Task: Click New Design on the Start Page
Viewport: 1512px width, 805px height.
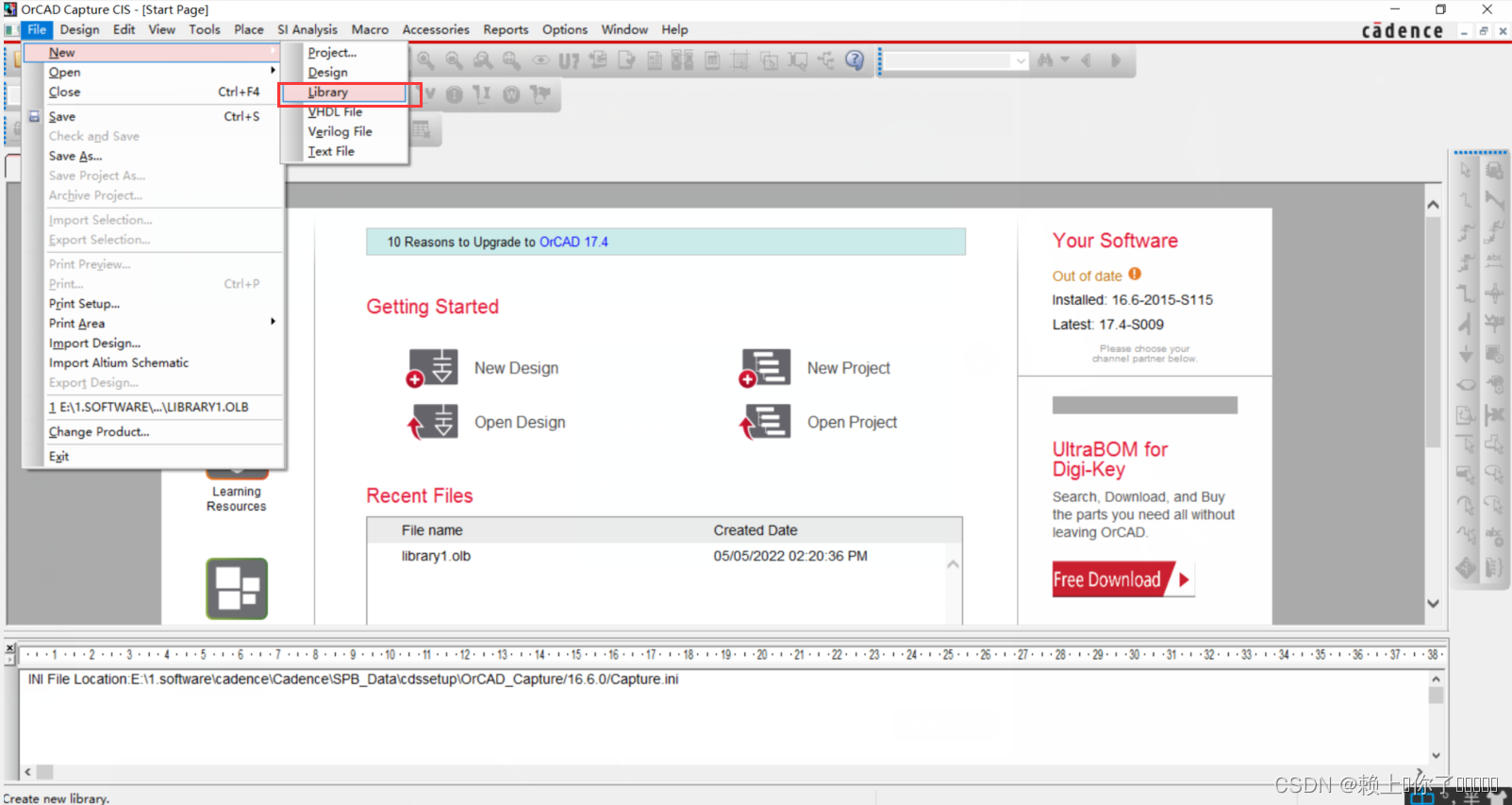Action: (x=483, y=368)
